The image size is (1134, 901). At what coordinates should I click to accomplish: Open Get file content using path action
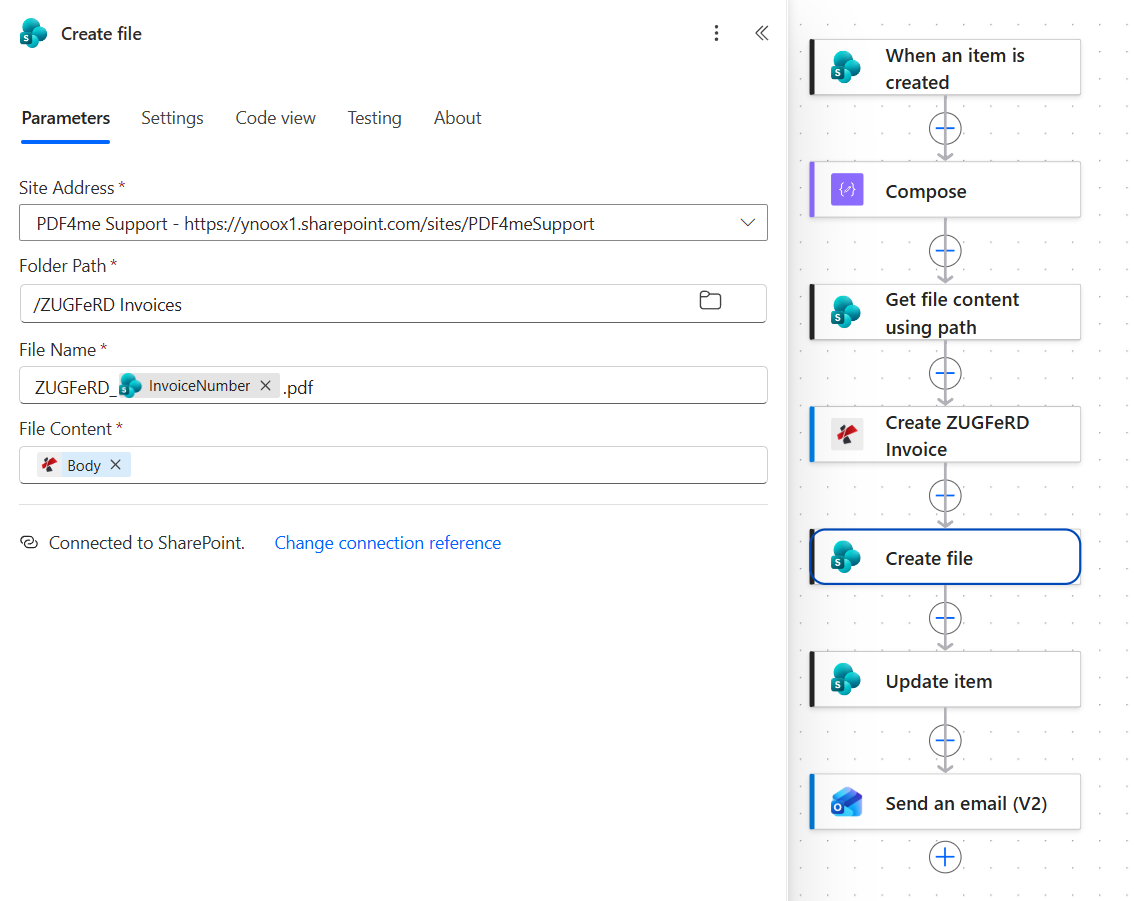pos(945,312)
